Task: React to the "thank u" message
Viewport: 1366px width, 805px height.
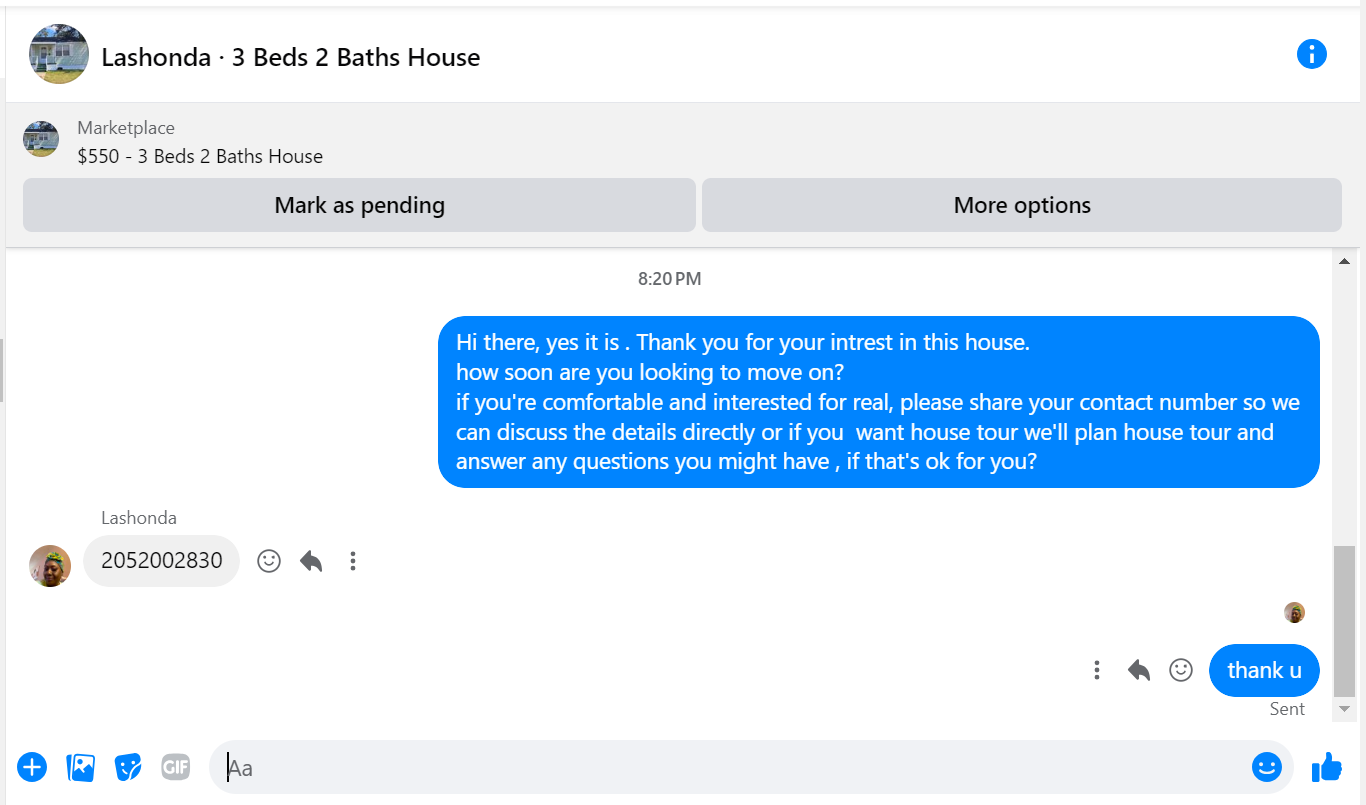Action: coord(1181,670)
